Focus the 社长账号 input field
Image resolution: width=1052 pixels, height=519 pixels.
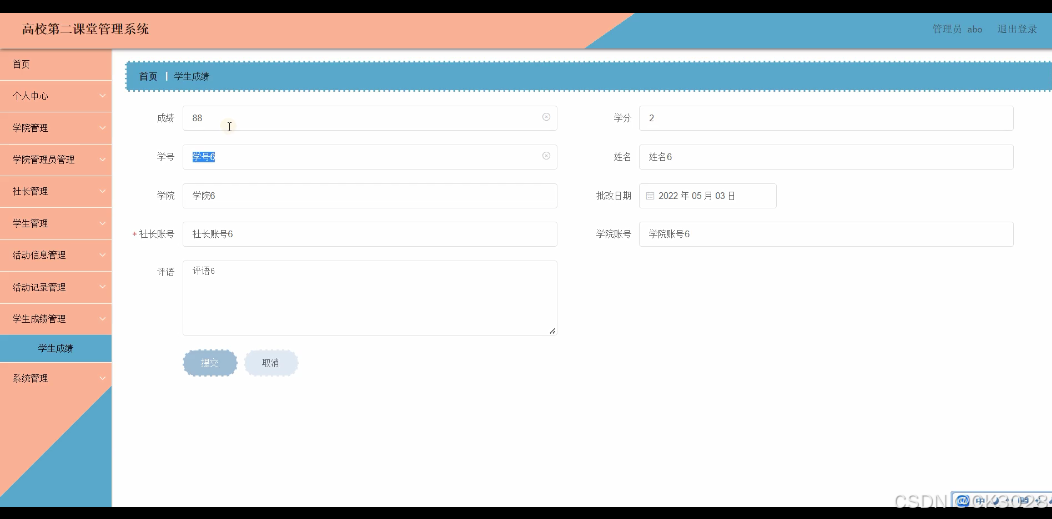pyautogui.click(x=370, y=234)
